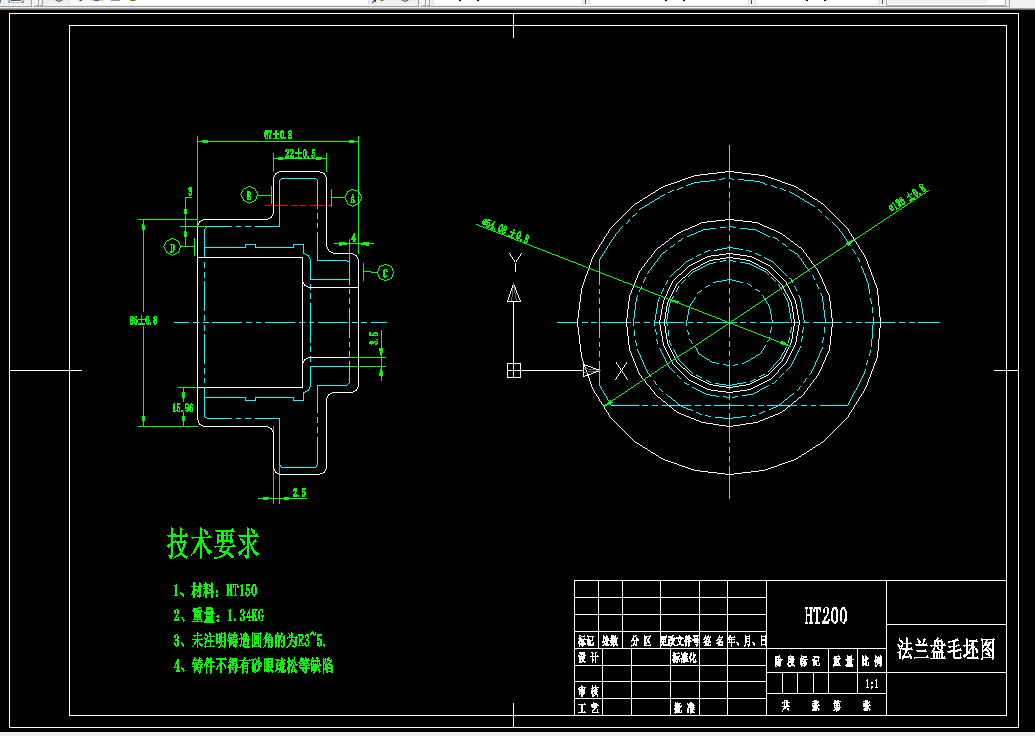Select the note about 未注明铸造圆角 R3~5
The image size is (1035, 736).
point(250,640)
